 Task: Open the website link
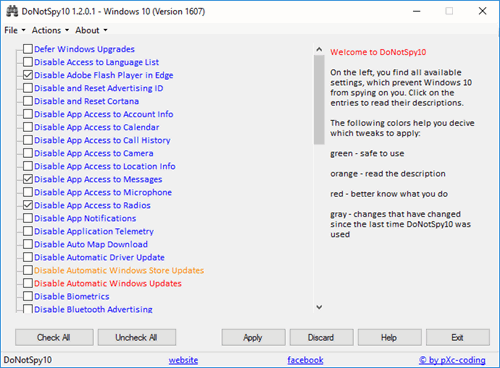(183, 360)
